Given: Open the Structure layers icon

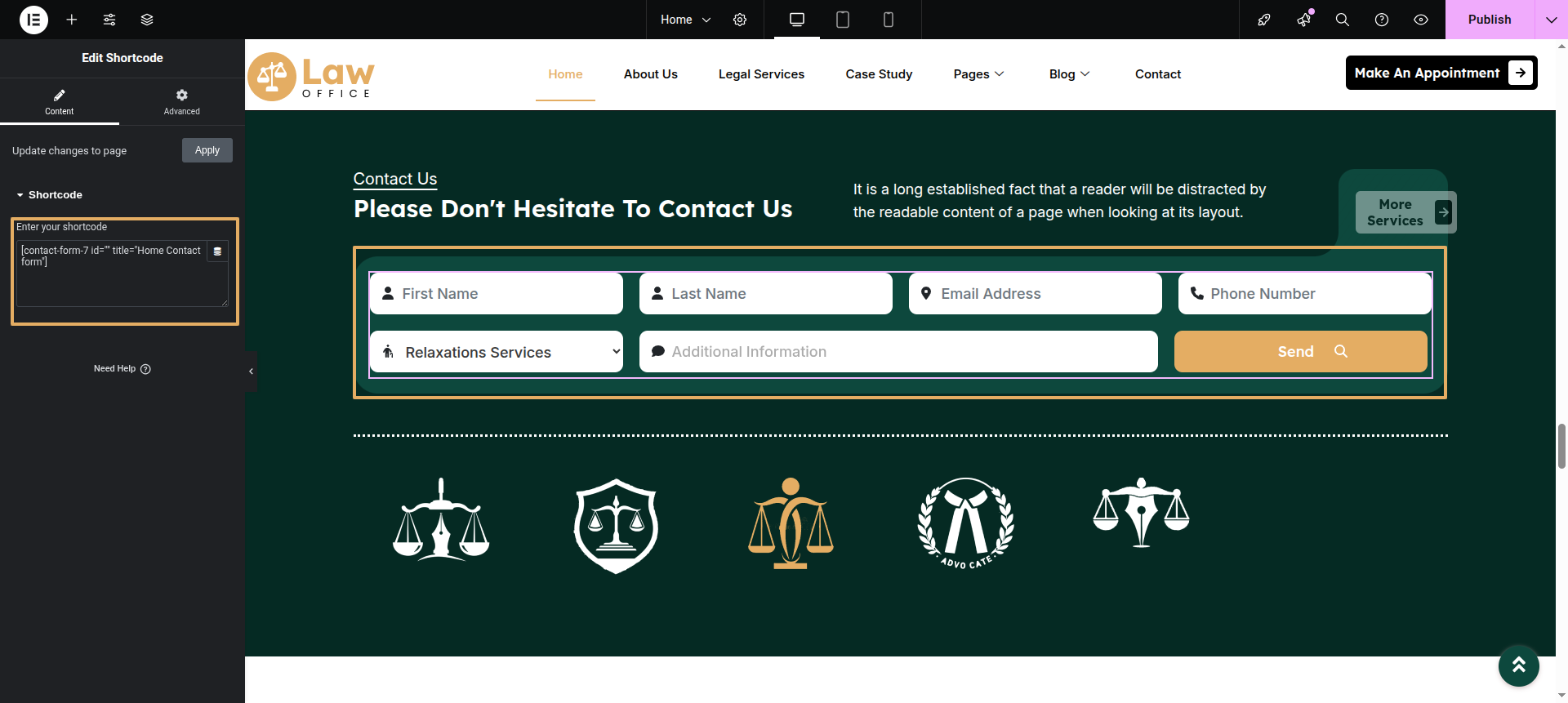Looking at the screenshot, I should coord(147,20).
